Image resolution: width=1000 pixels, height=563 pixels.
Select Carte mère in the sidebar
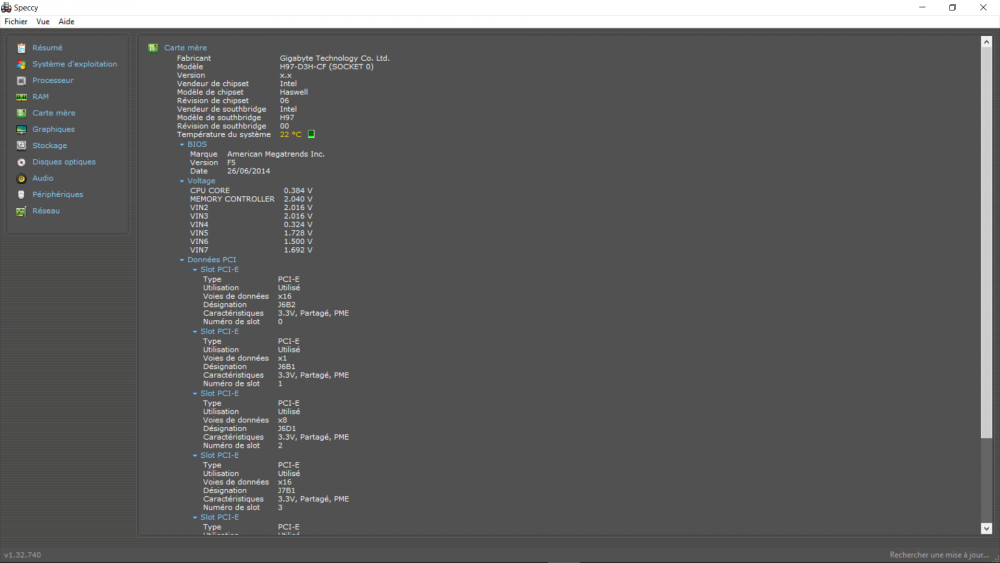(53, 113)
